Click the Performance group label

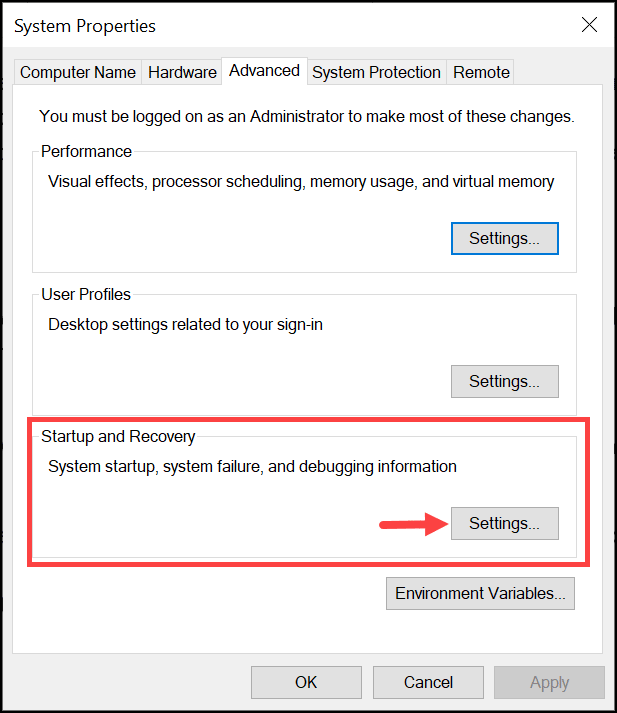(x=86, y=152)
